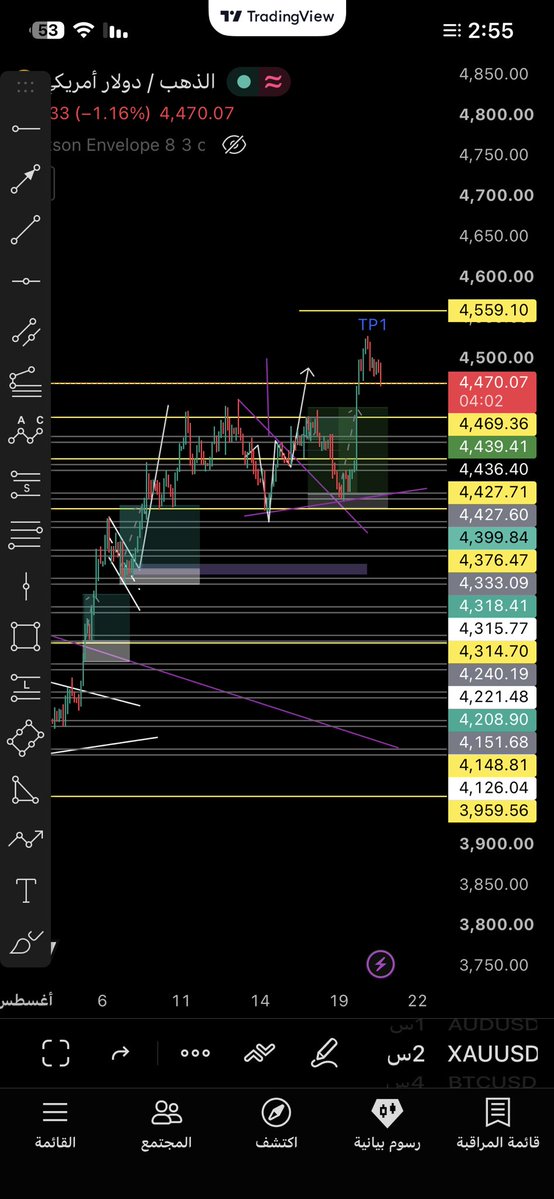Tap the date label 11 on time axis
Image resolution: width=554 pixels, height=1199 pixels.
coord(181,1001)
